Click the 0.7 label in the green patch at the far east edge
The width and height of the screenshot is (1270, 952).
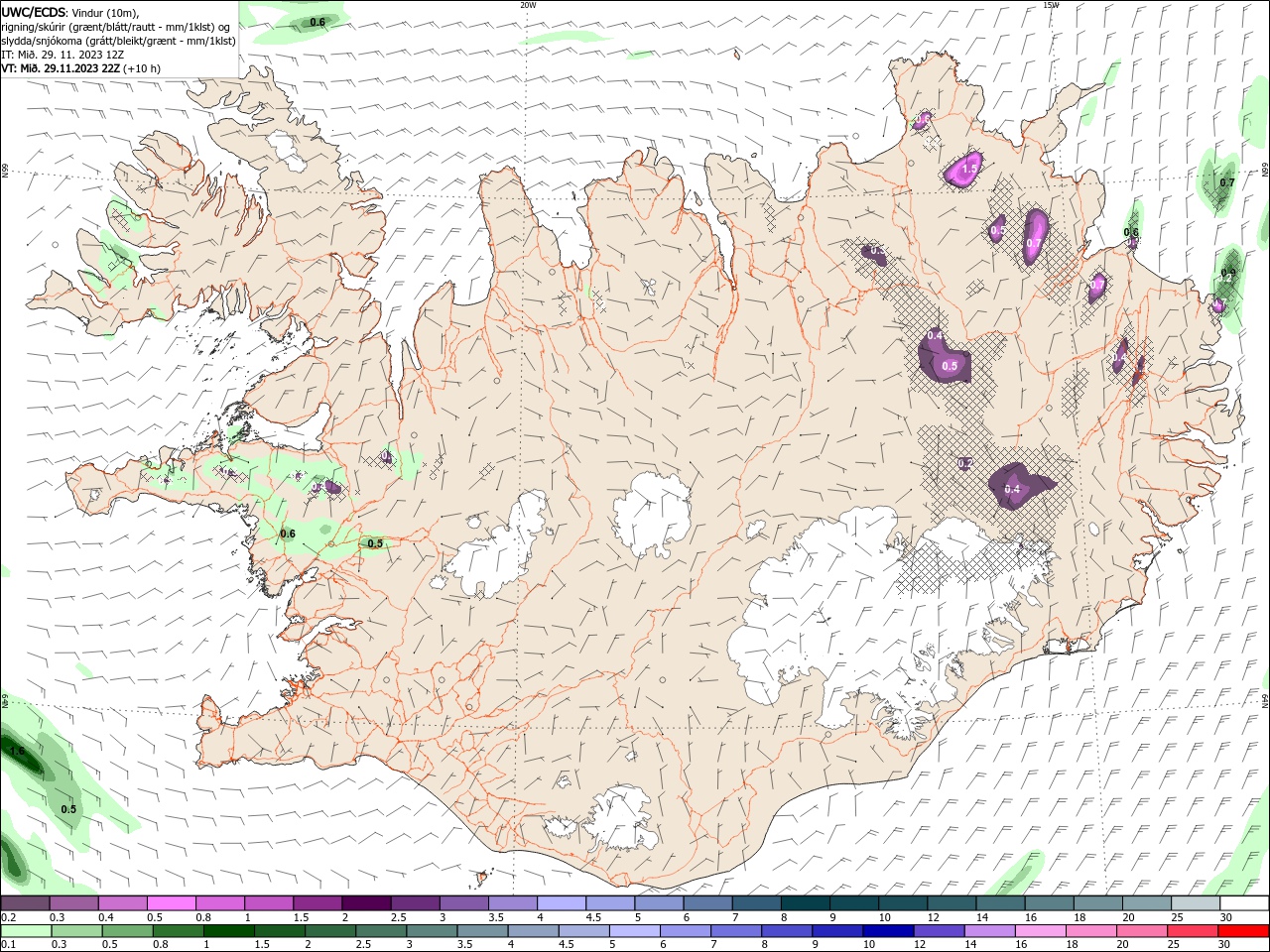coord(1227,182)
